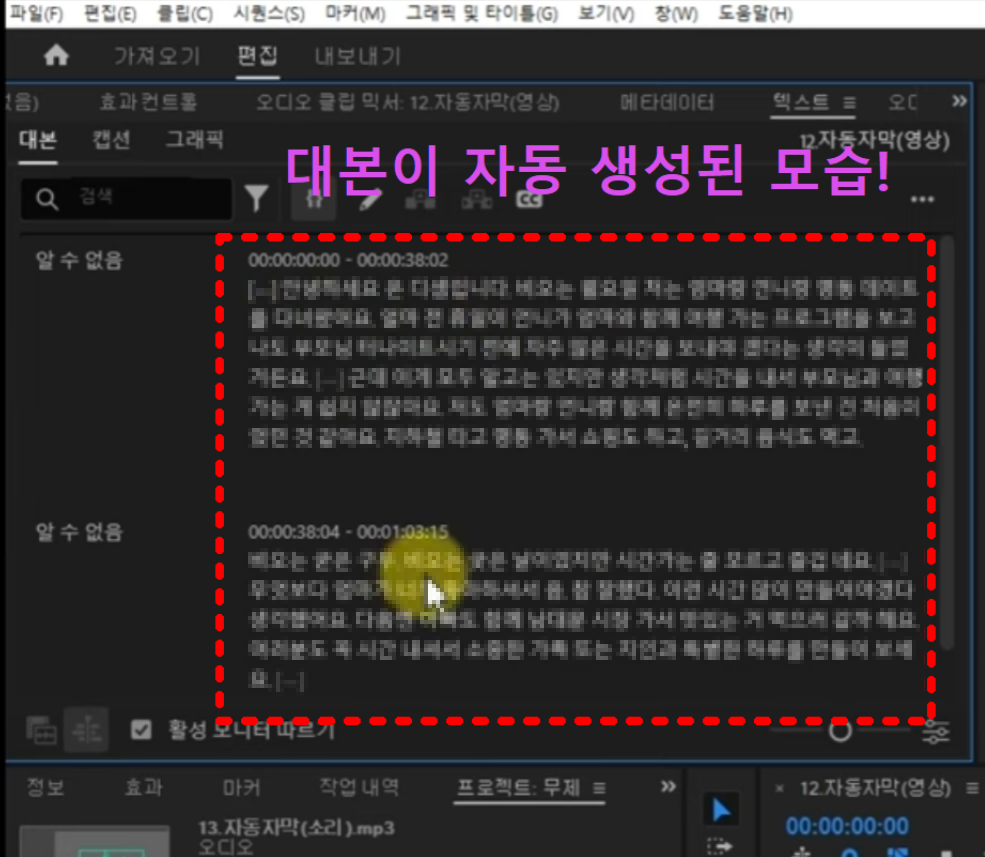Image resolution: width=985 pixels, height=857 pixels.
Task: Open the transcript filter options icon
Action: click(x=257, y=198)
